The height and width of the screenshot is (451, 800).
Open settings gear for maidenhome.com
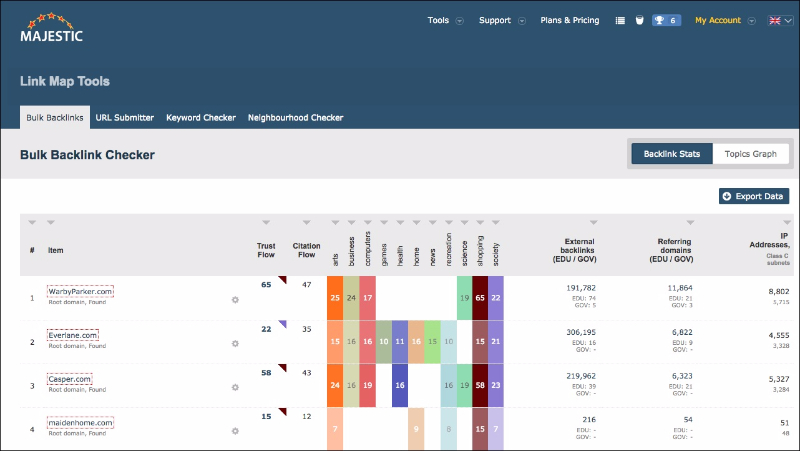235,431
